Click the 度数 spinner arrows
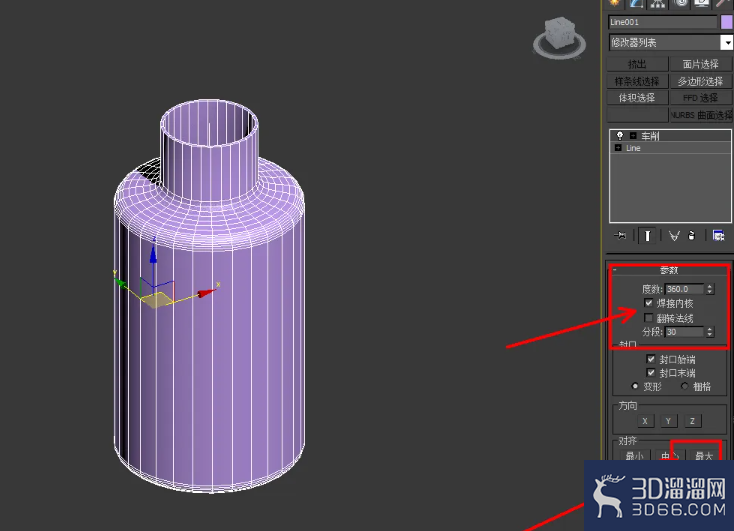 [710, 289]
